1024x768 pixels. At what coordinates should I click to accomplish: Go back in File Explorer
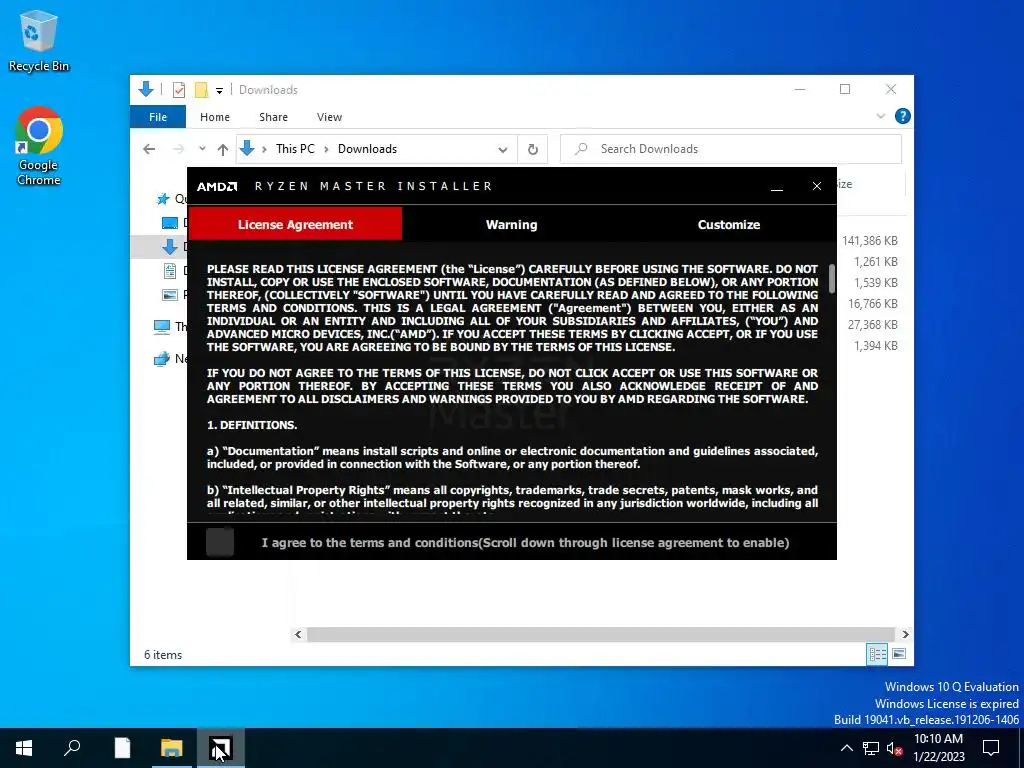[149, 149]
